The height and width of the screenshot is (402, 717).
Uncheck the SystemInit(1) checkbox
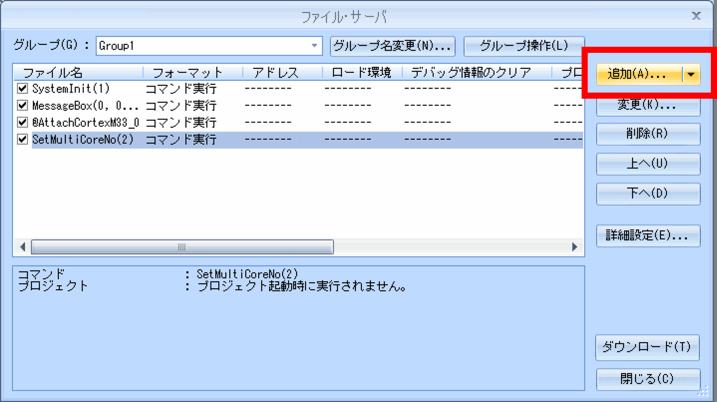coord(23,89)
